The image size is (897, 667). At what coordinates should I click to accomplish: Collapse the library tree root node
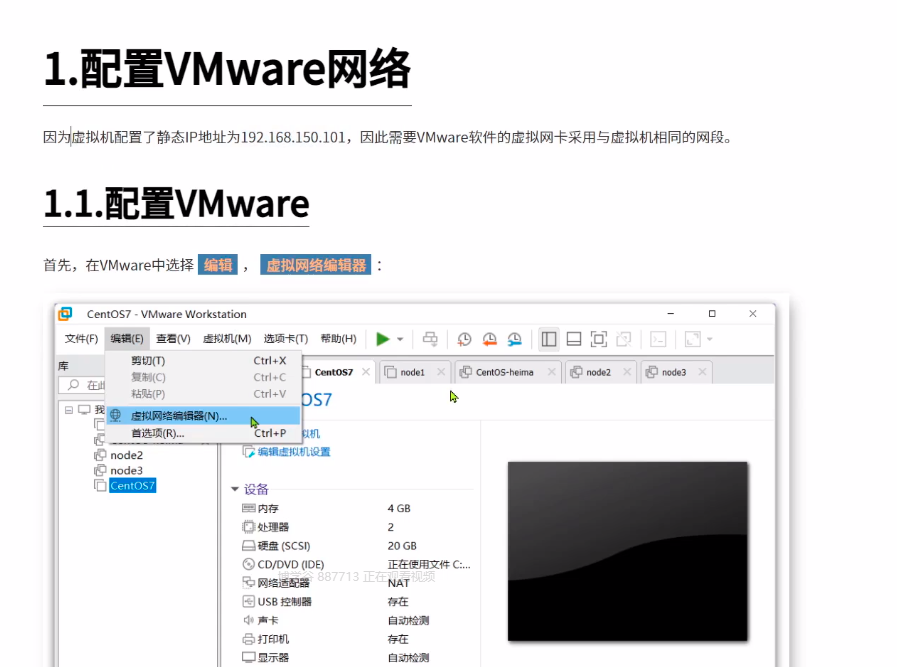click(69, 410)
